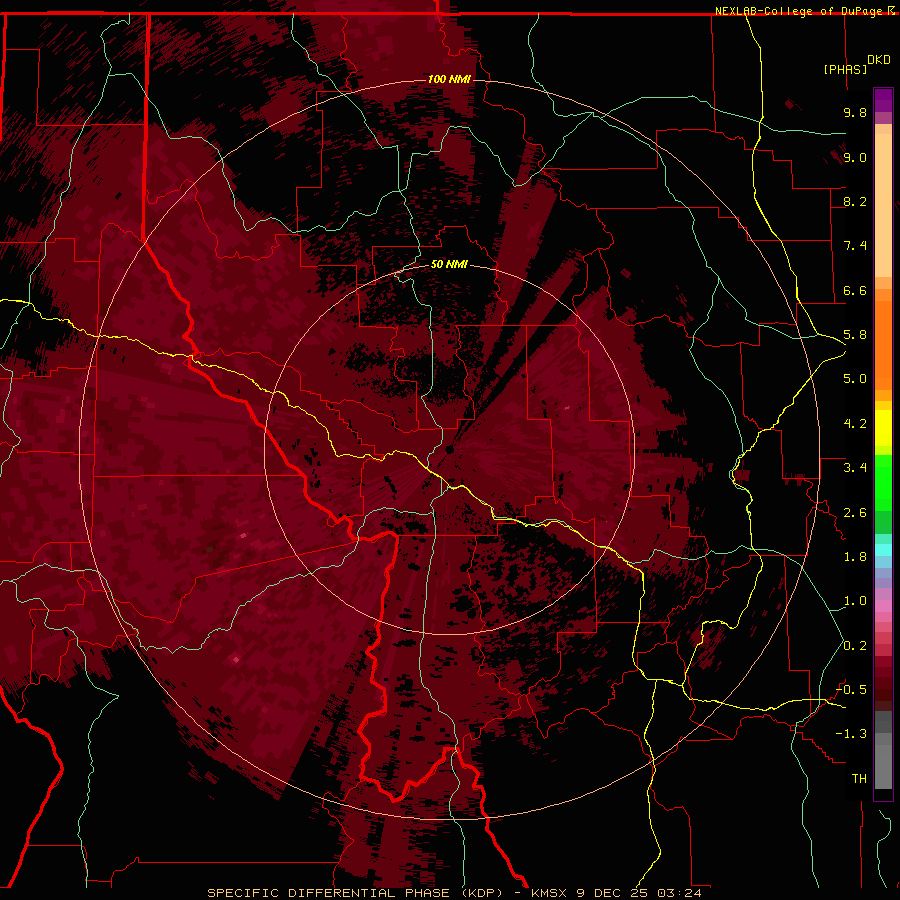
Task: Click the 1.8 scale value
Action: tap(855, 557)
